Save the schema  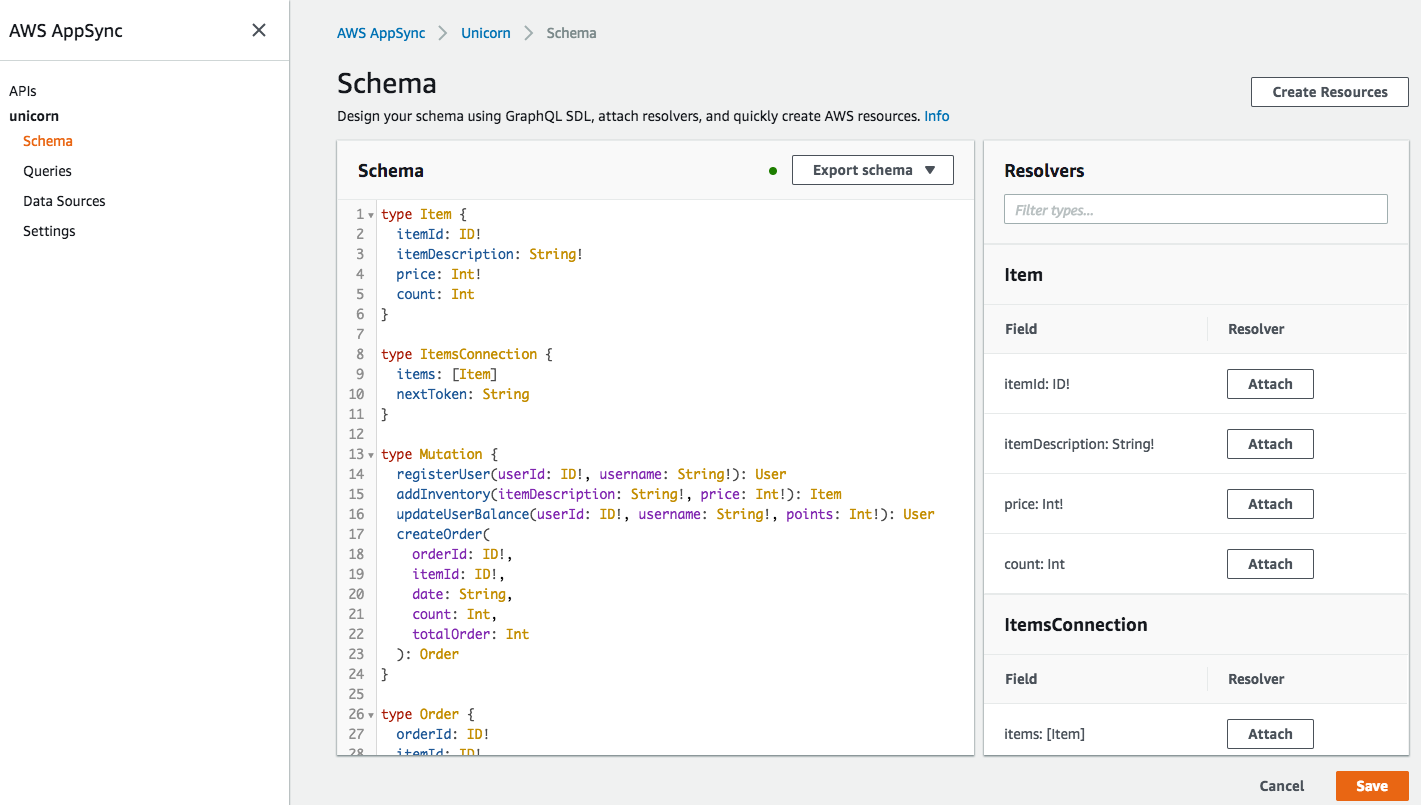pos(1372,786)
